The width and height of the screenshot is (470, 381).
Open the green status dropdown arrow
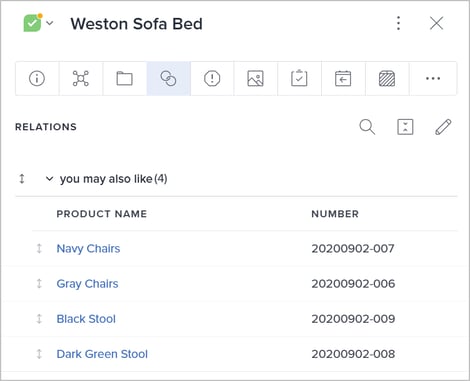[50, 23]
